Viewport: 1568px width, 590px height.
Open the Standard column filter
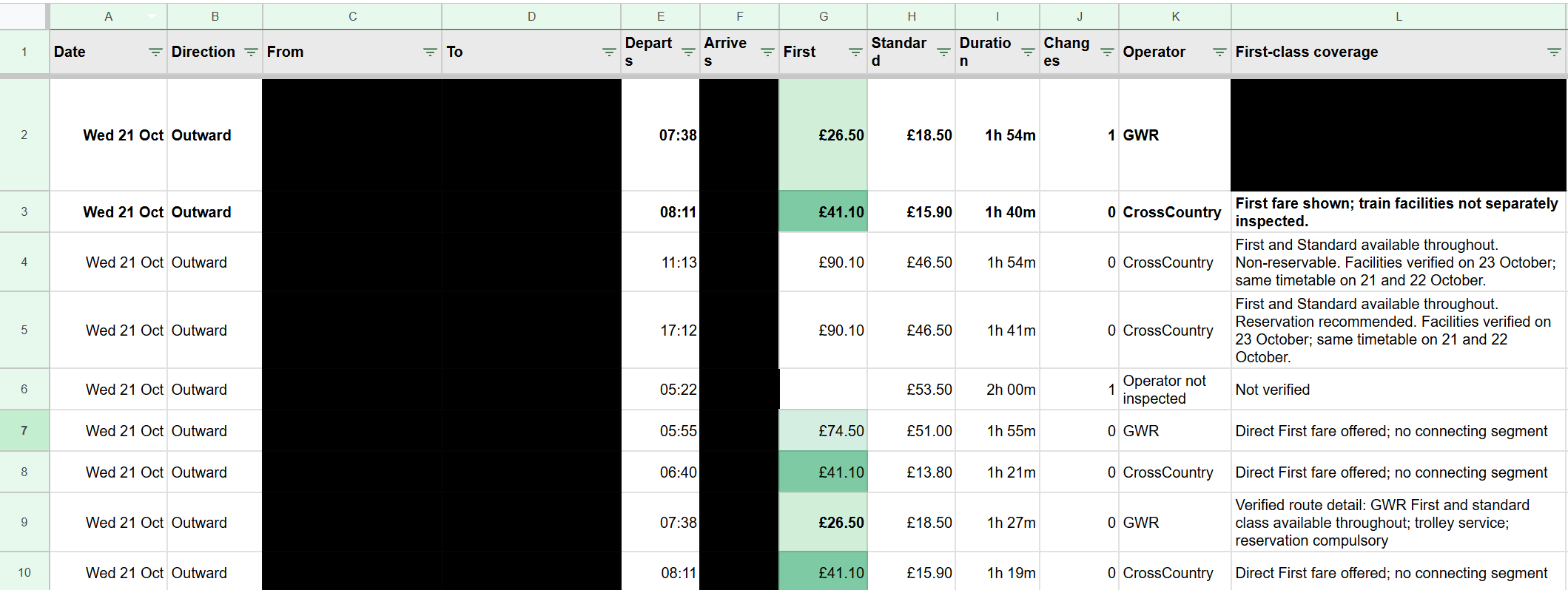pyautogui.click(x=943, y=52)
